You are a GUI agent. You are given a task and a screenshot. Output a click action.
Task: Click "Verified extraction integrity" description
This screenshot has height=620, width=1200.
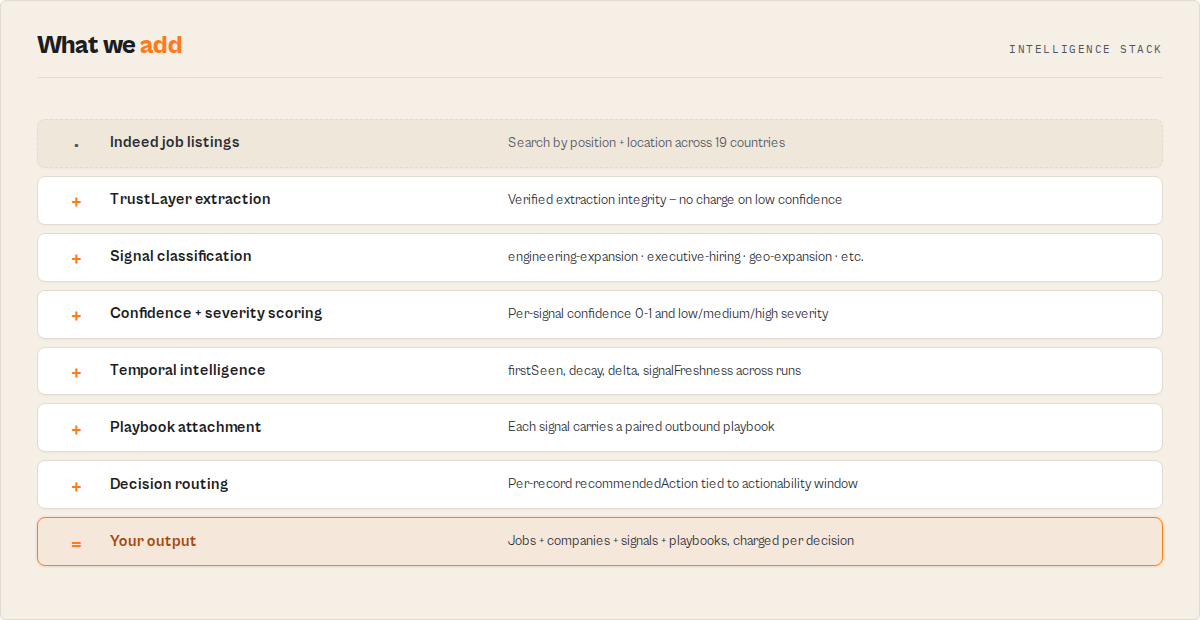(675, 199)
